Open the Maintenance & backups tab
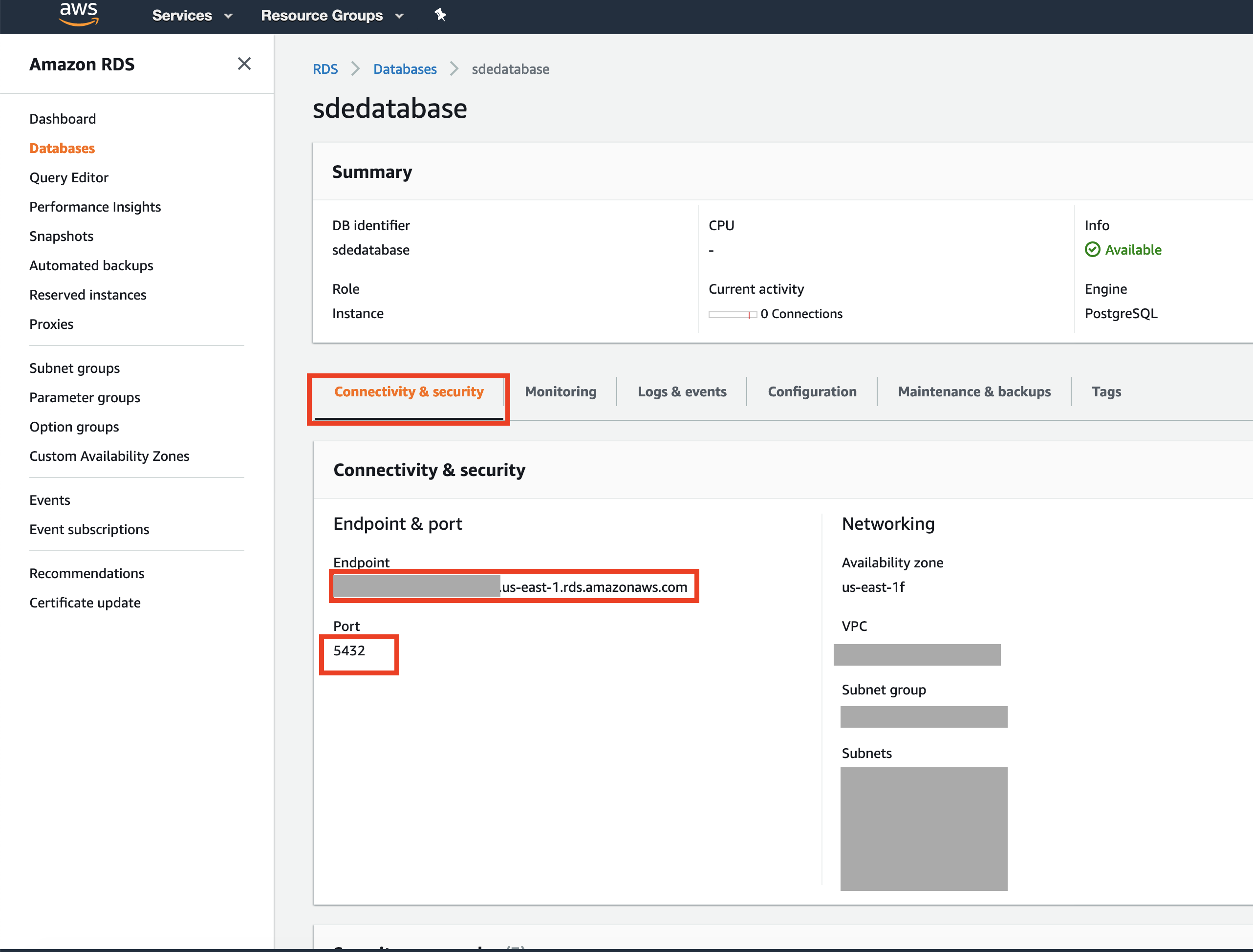1253x952 pixels. coord(974,391)
